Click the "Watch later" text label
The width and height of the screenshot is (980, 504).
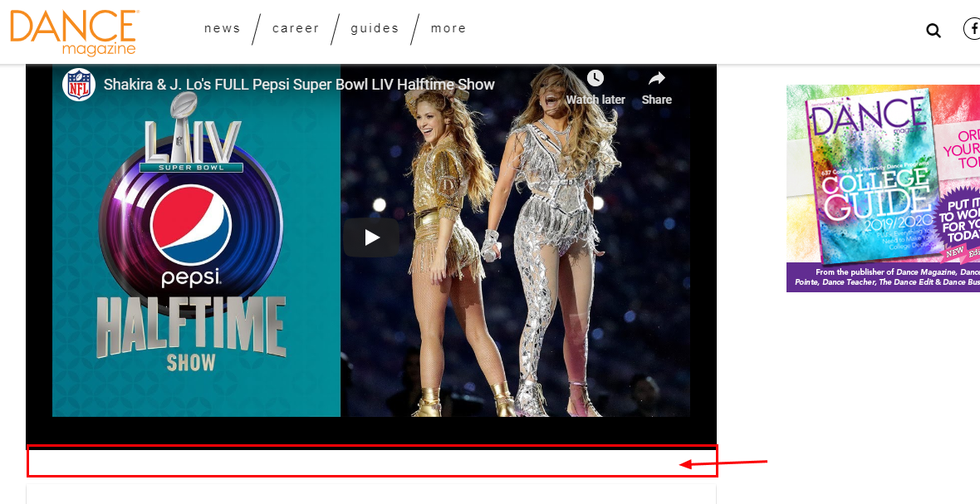coord(595,100)
